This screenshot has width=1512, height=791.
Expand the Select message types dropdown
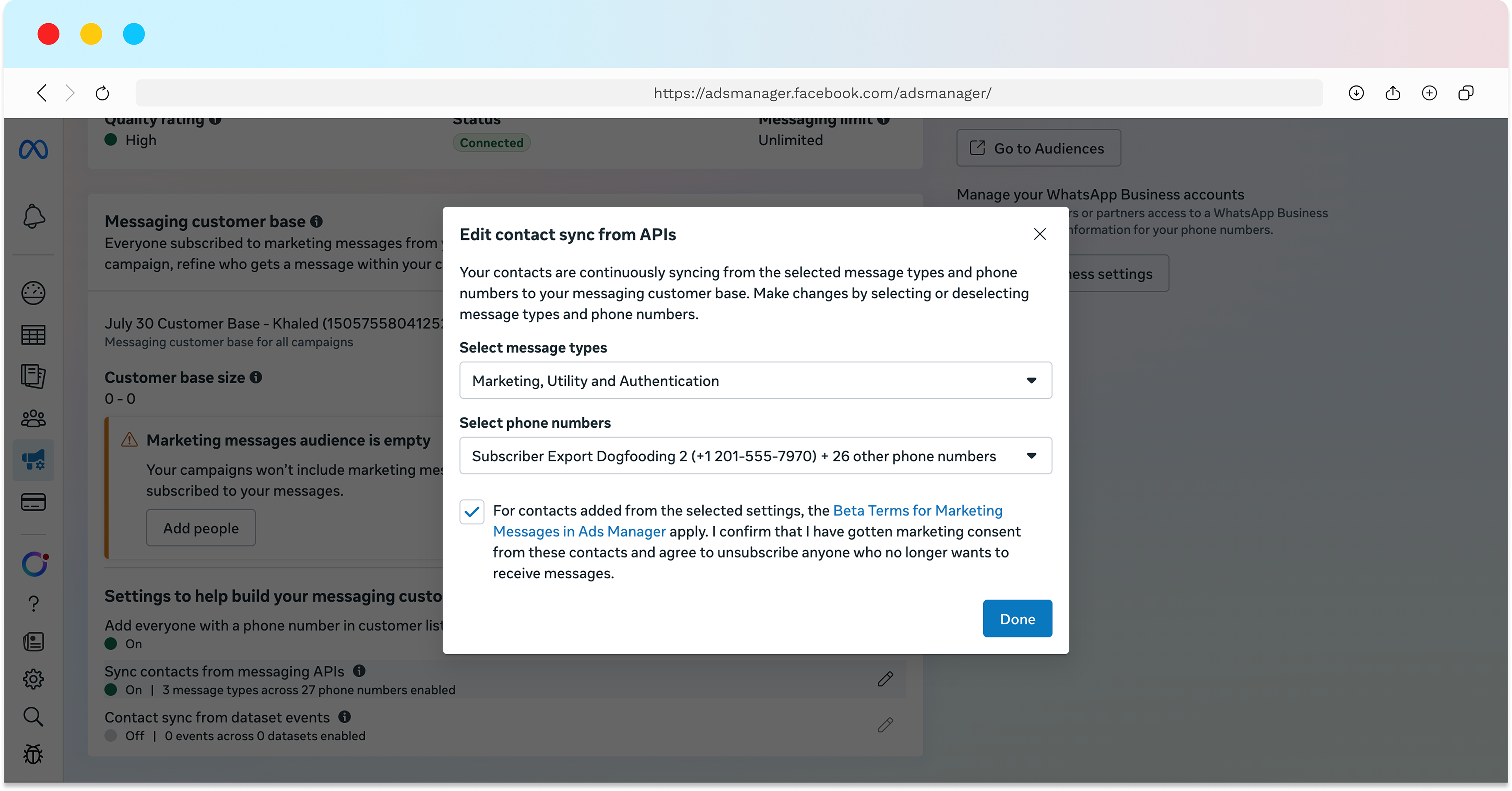[756, 381]
